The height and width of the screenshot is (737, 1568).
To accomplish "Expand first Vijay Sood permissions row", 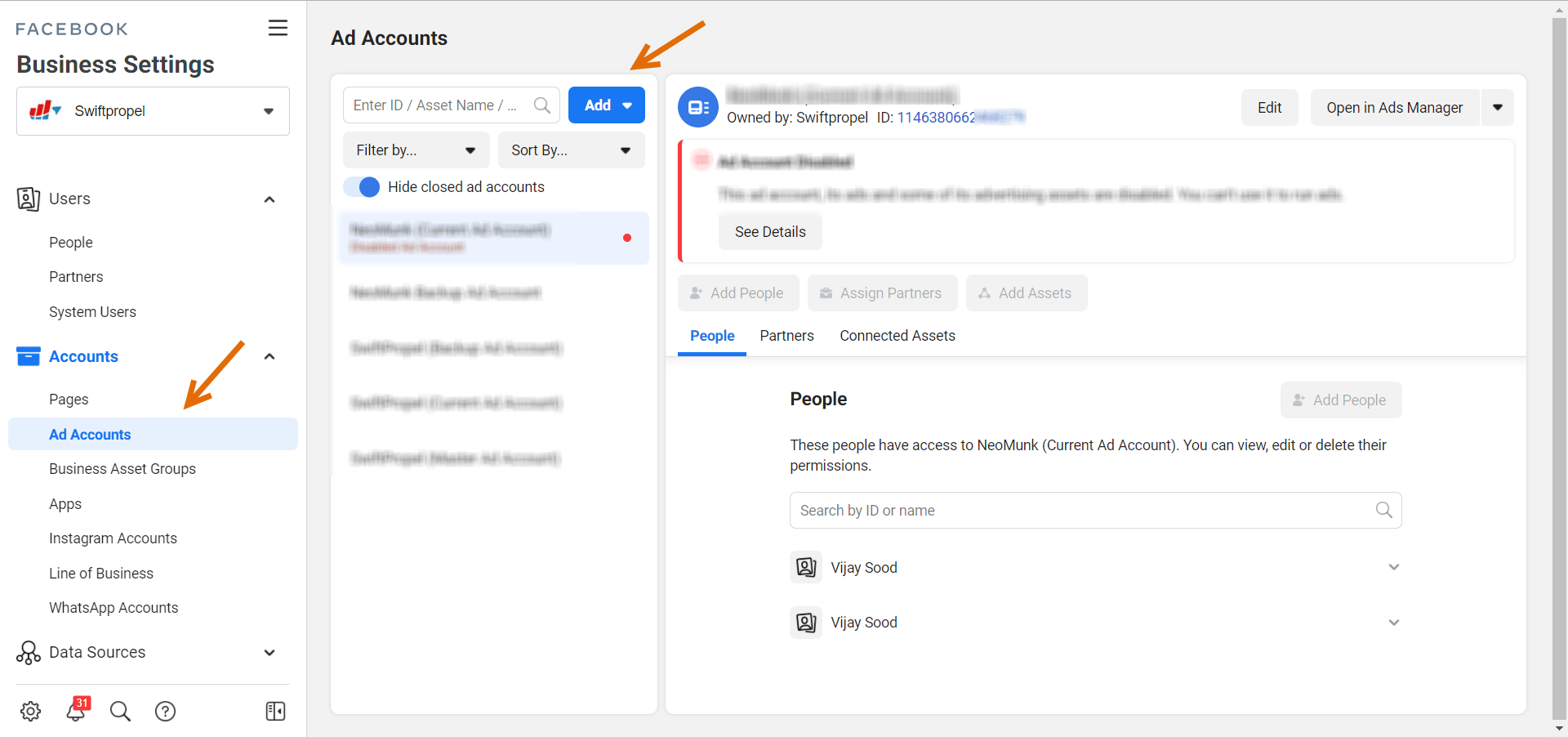I will click(1393, 567).
